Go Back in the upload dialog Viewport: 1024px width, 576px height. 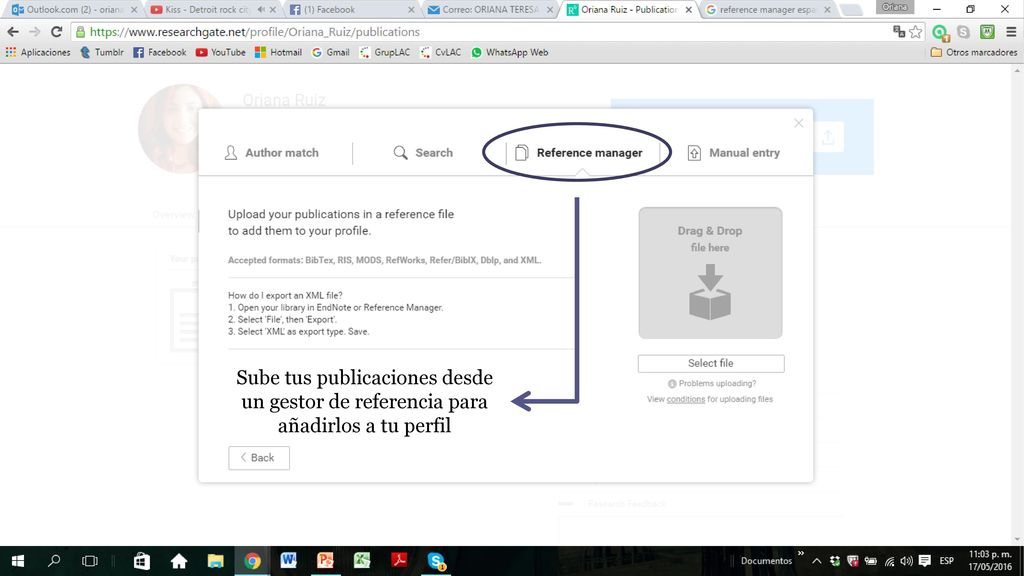click(x=259, y=458)
